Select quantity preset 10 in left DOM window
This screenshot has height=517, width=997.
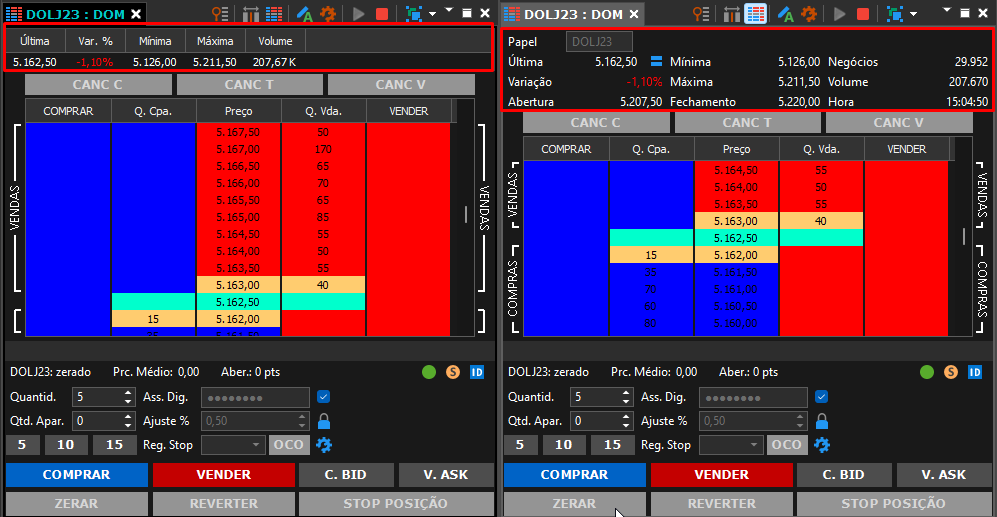[66, 445]
